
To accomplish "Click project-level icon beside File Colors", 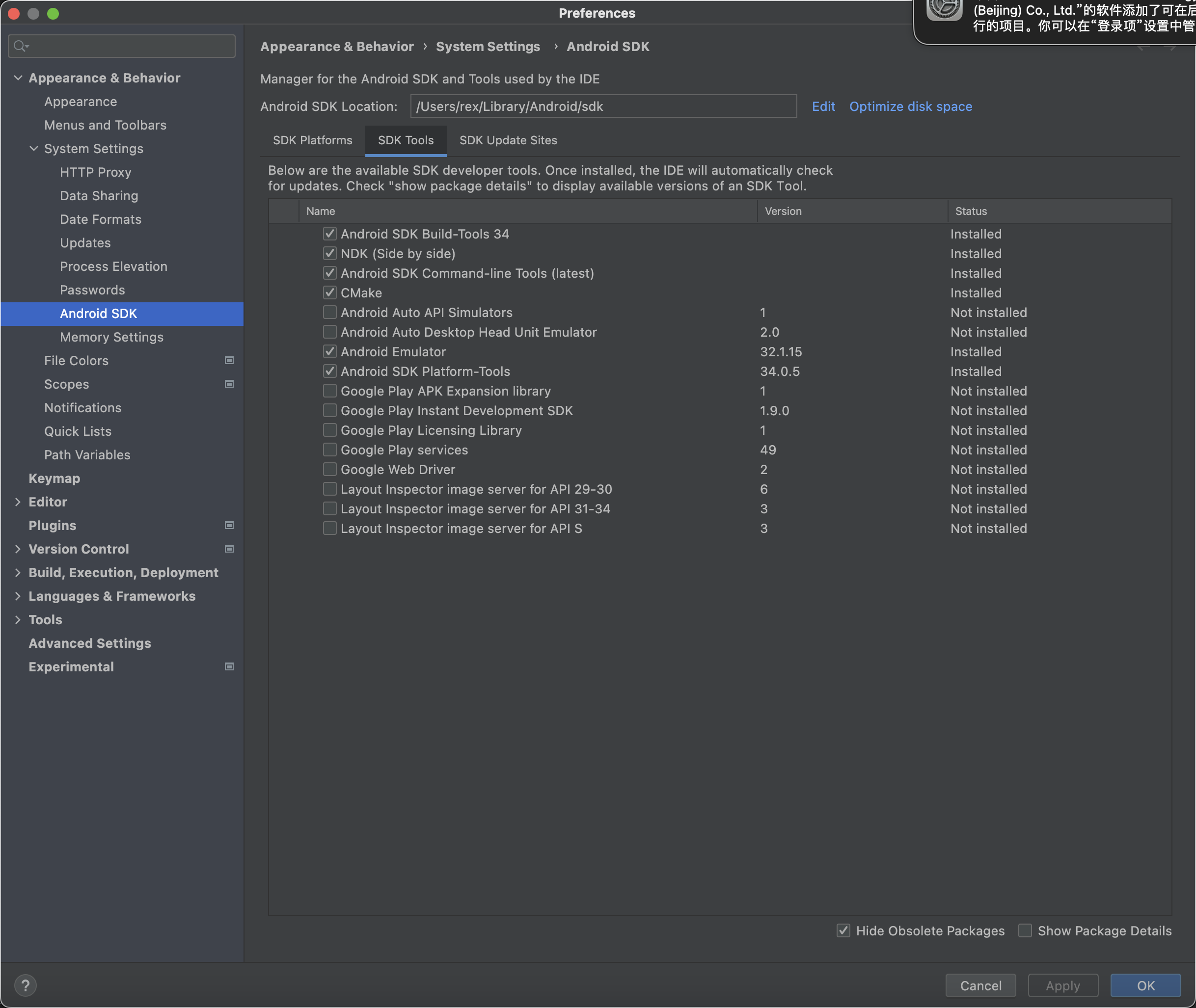I will 229,361.
